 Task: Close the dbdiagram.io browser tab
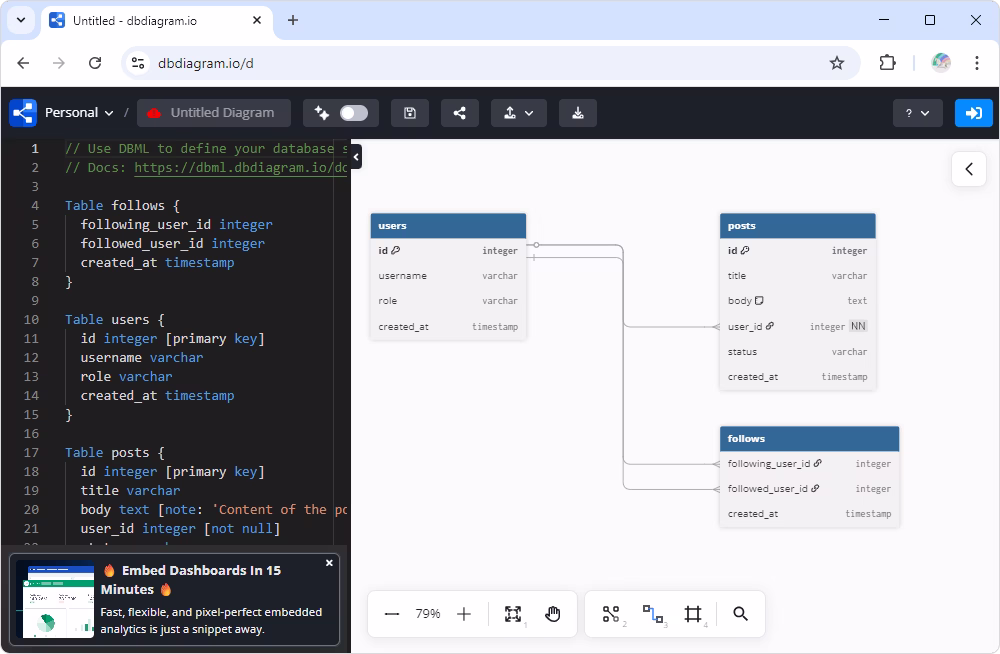257,20
